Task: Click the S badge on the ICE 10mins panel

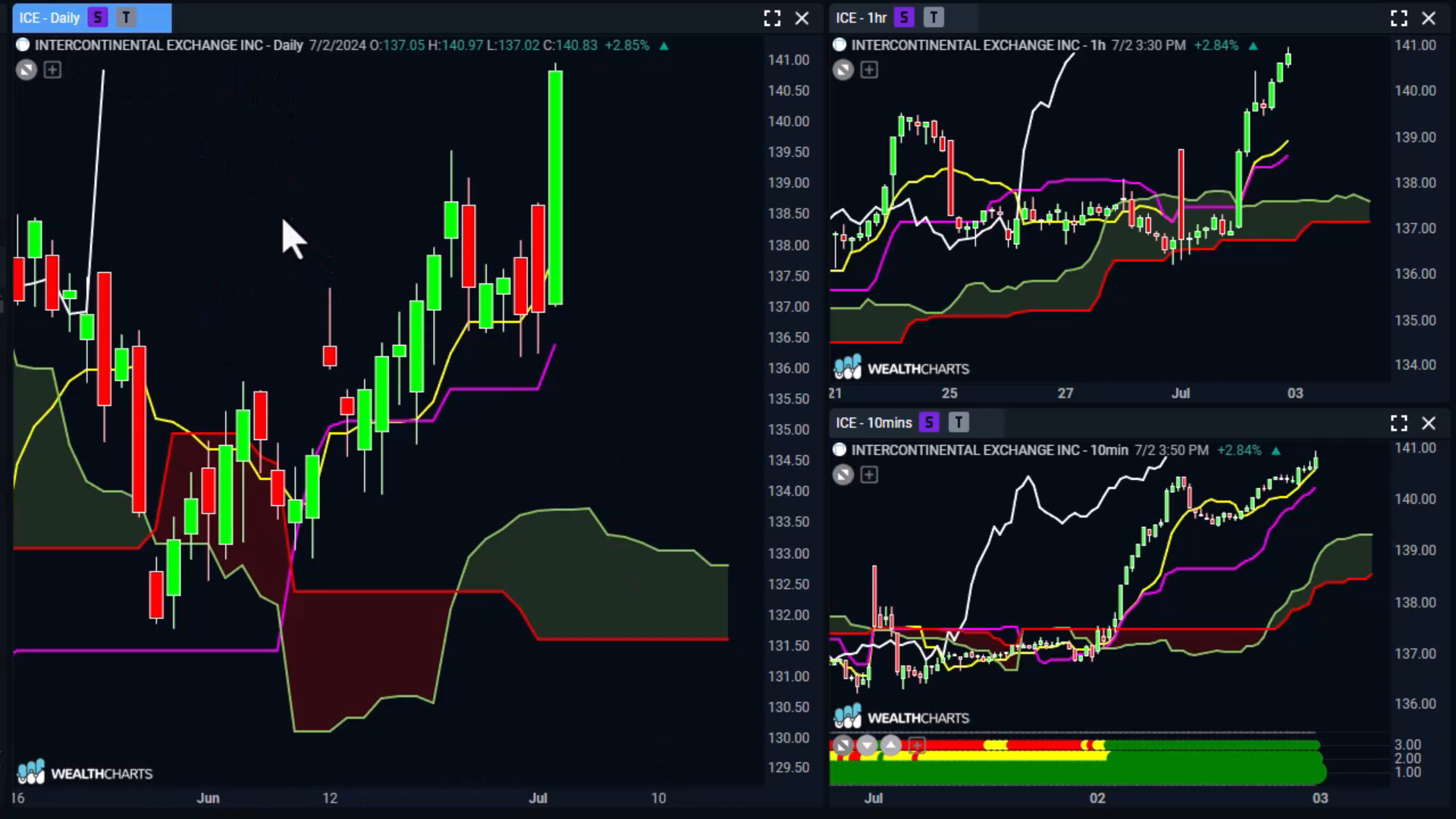Action: click(929, 422)
